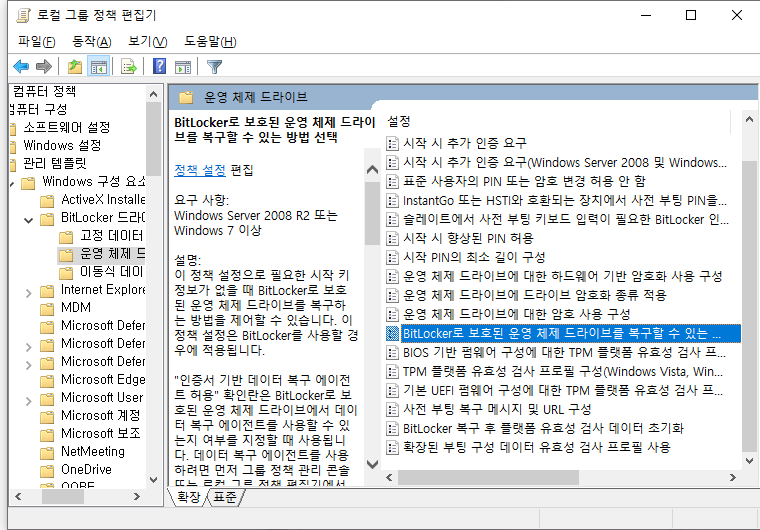Toggle the show/hide action pane icon
This screenshot has height=530, width=760.
pos(183,66)
